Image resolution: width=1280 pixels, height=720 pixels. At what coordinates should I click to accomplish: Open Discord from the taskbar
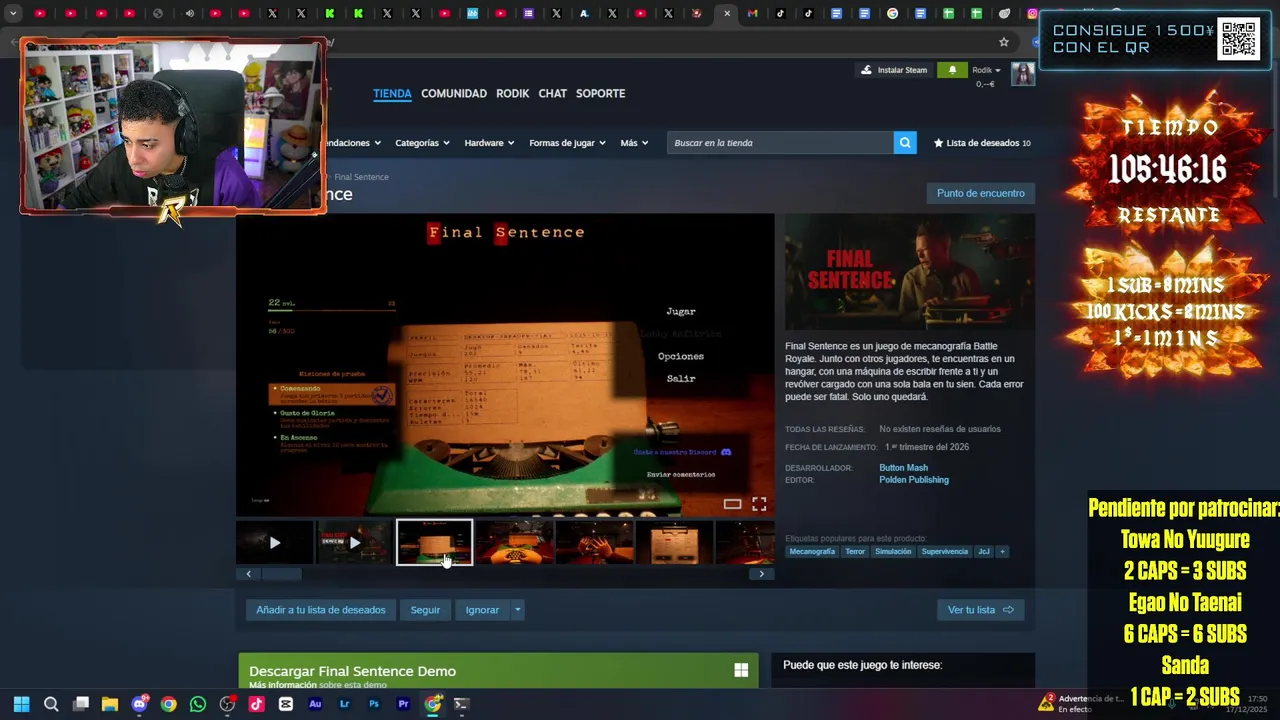(x=139, y=704)
